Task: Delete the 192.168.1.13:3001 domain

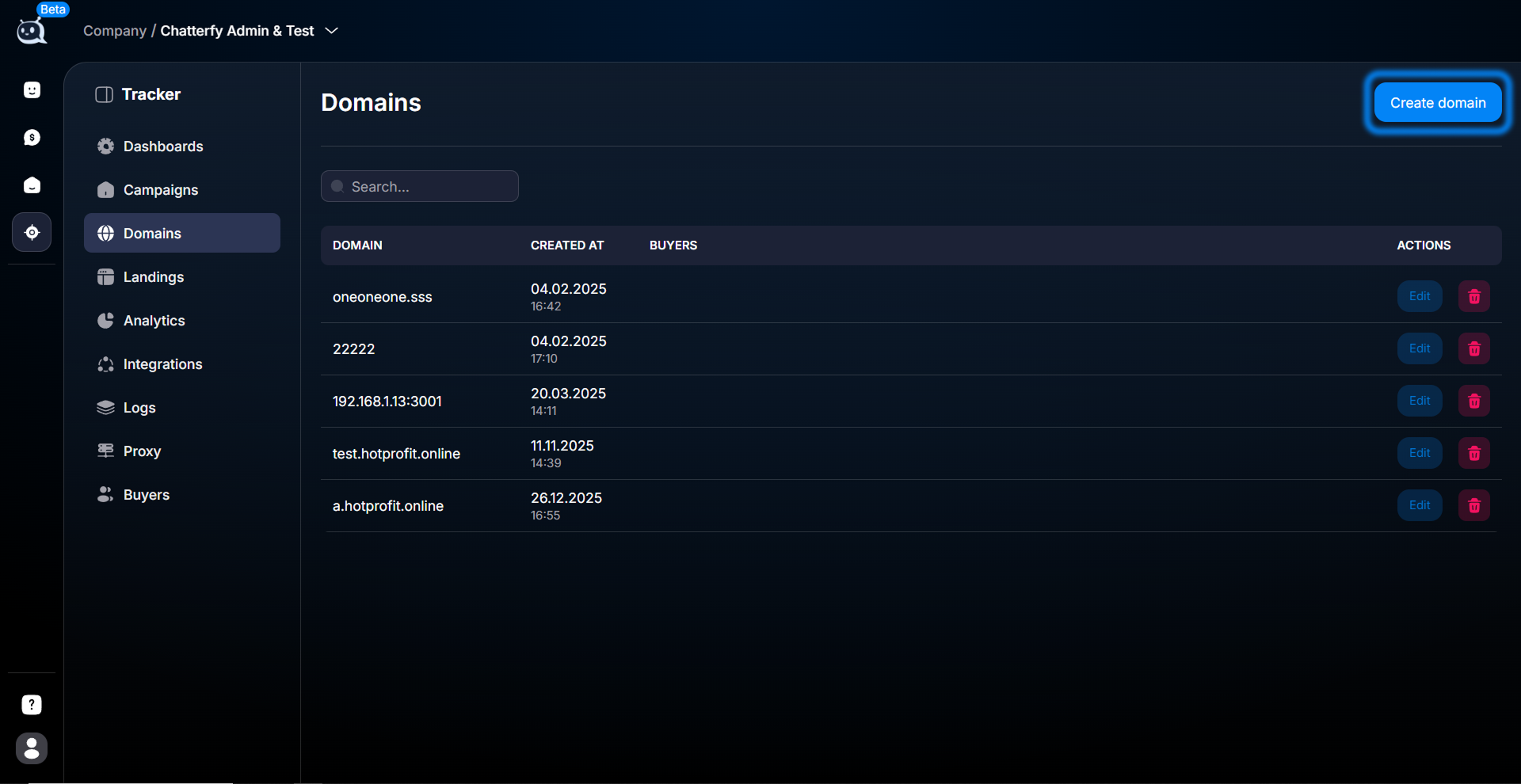Action: [1474, 401]
